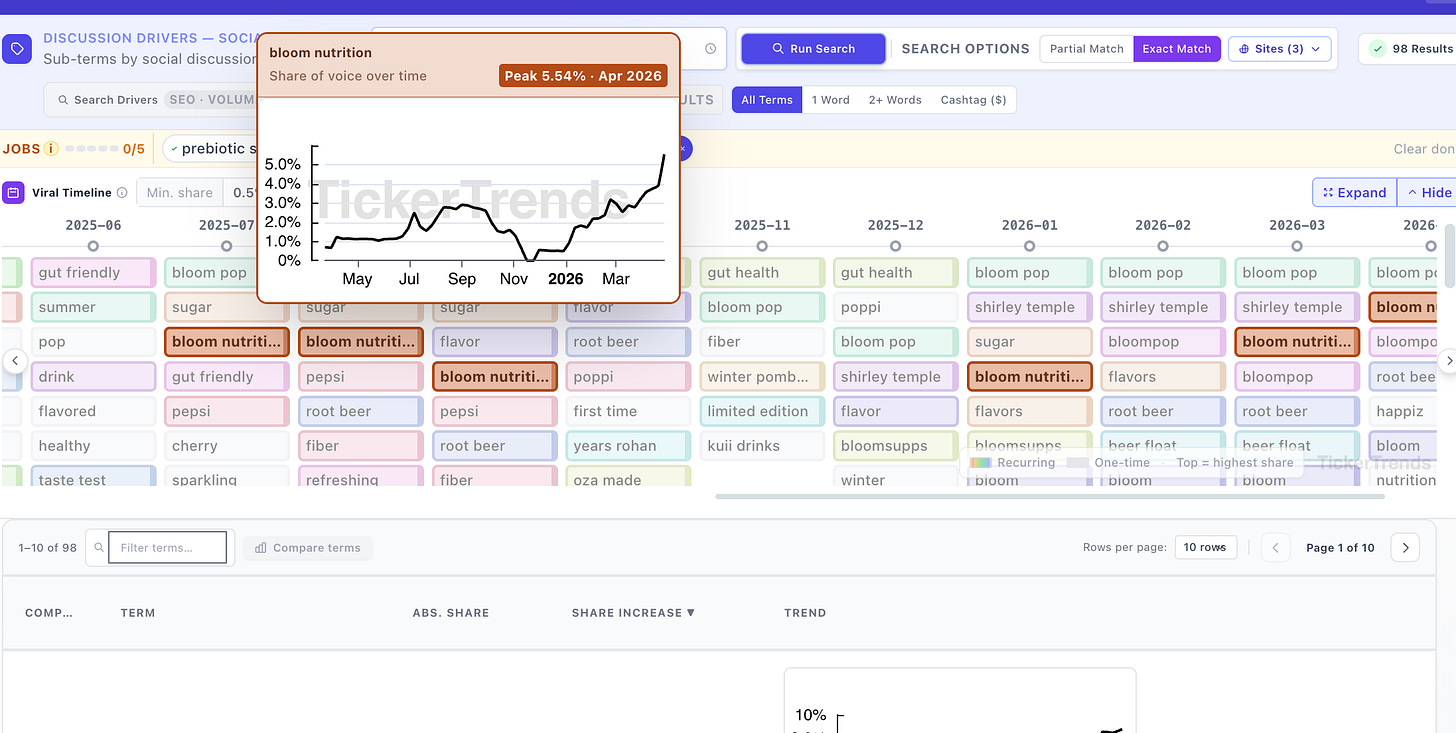The height and width of the screenshot is (733, 1456).
Task: Click the JOBS progress dots indicator
Action: [92, 149]
